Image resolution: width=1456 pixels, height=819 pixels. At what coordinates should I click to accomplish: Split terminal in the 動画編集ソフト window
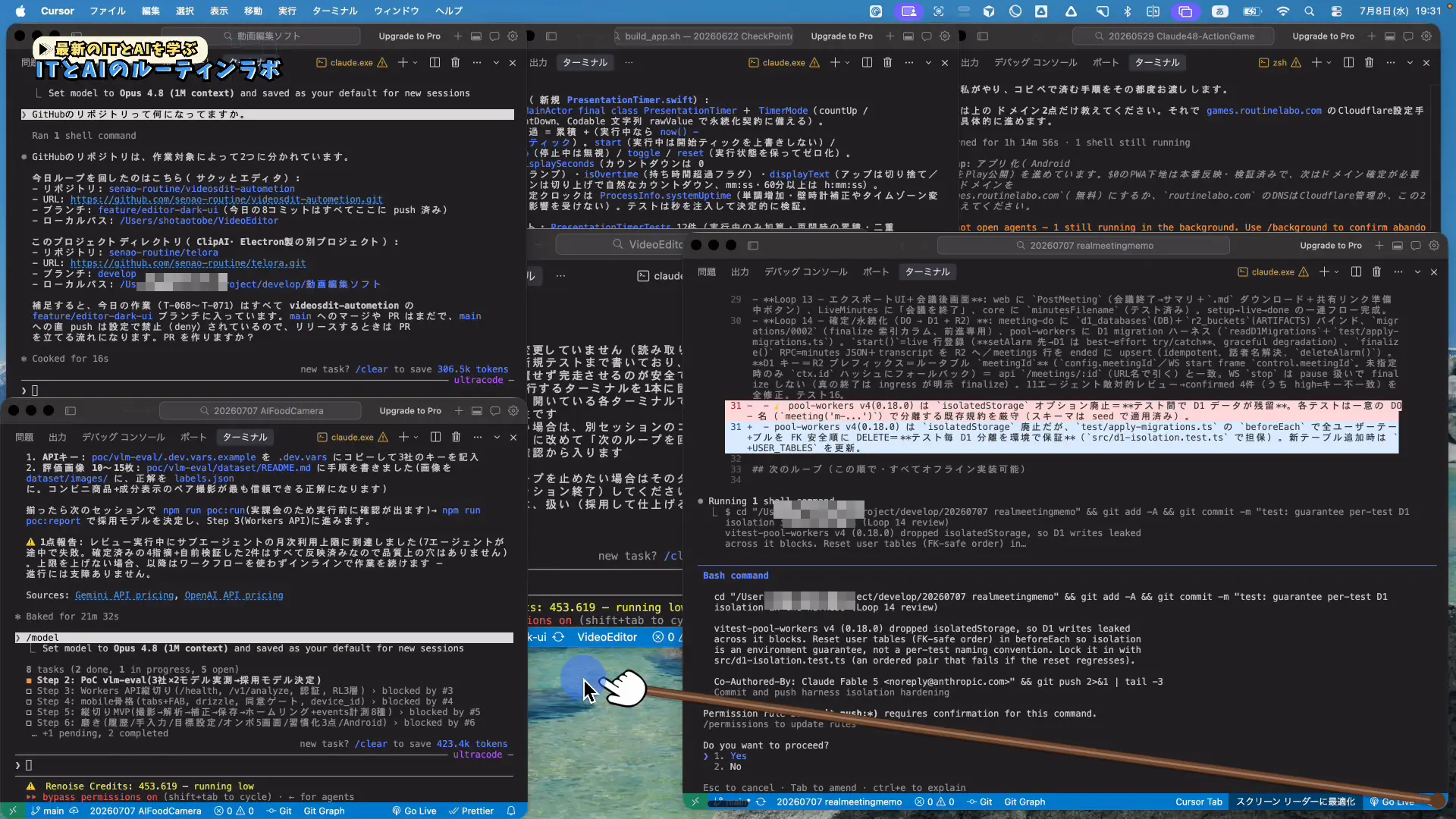coord(435,62)
